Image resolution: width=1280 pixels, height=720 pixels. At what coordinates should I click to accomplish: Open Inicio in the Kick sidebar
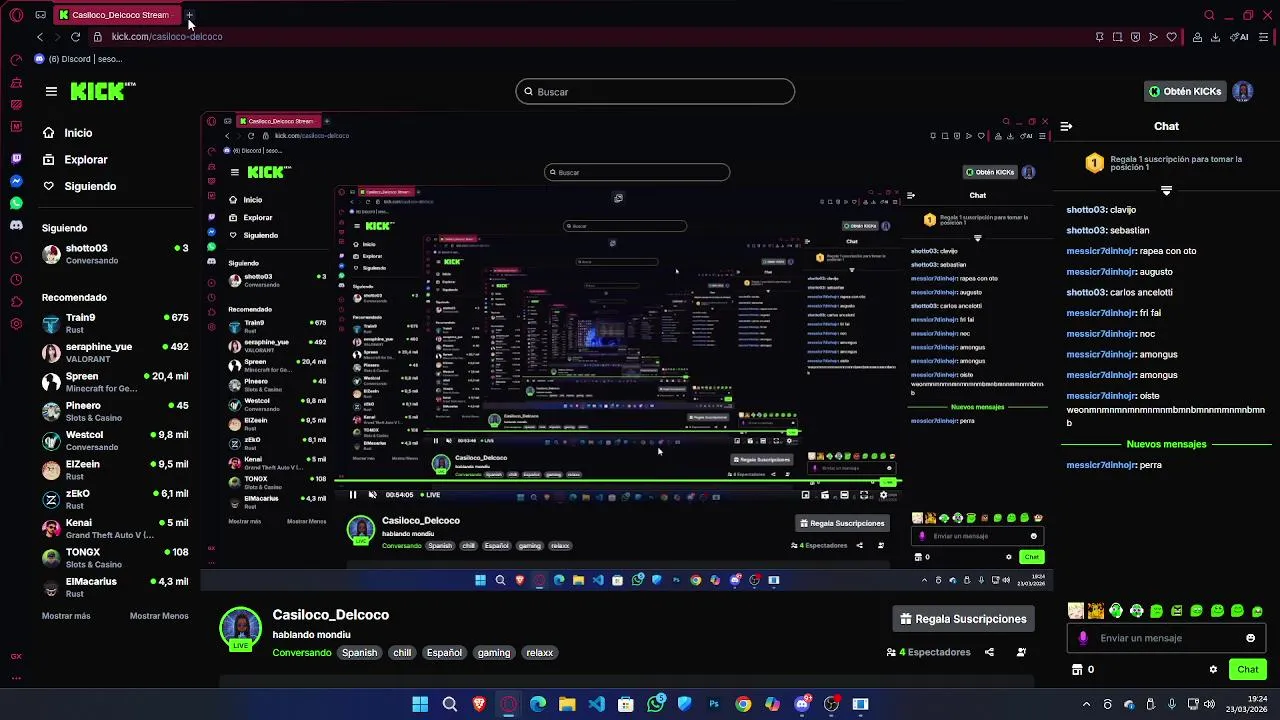tap(67, 133)
